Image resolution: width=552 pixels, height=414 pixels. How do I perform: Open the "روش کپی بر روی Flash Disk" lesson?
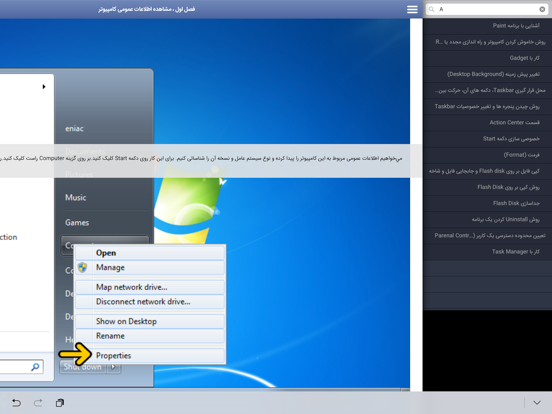pyautogui.click(x=487, y=187)
